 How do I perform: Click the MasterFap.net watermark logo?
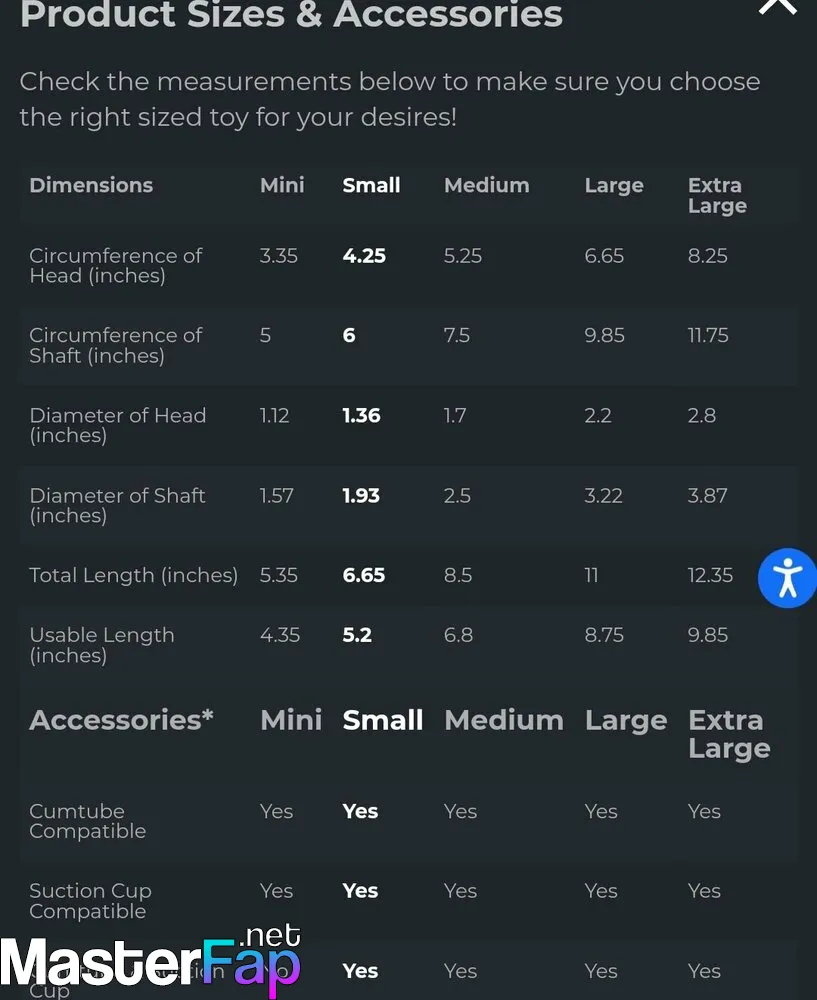pos(151,961)
